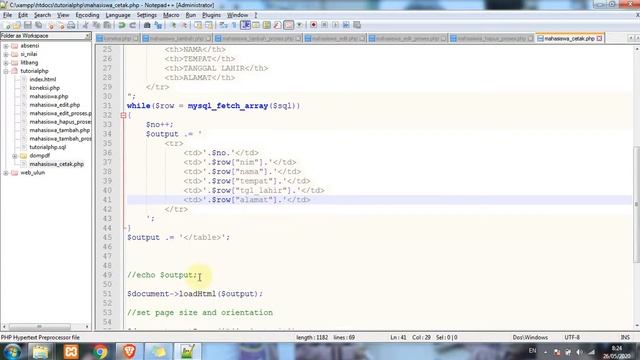Save the current file via toolbar
This screenshot has width=640, height=360.
coord(28,25)
